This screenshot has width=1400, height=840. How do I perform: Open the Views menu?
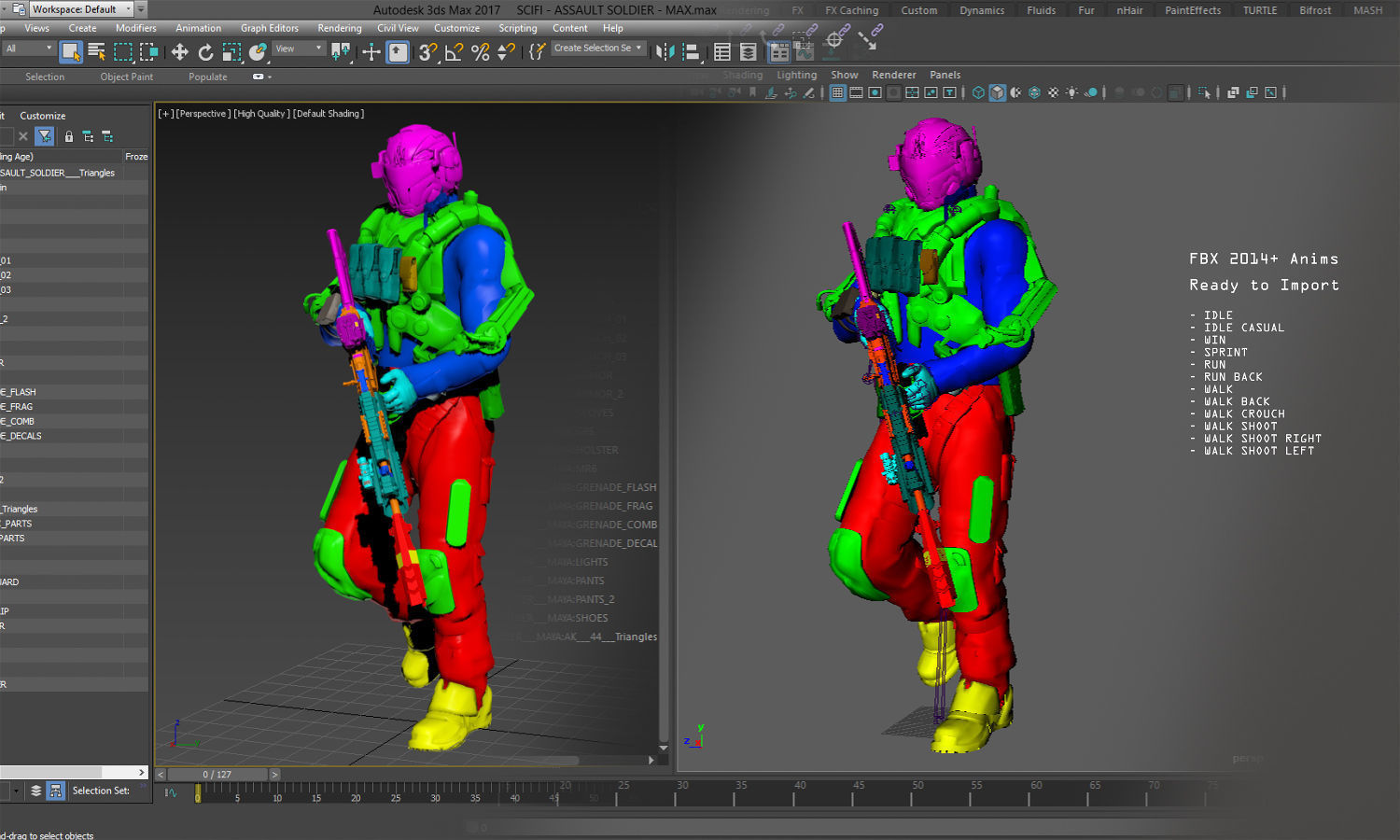(x=37, y=28)
